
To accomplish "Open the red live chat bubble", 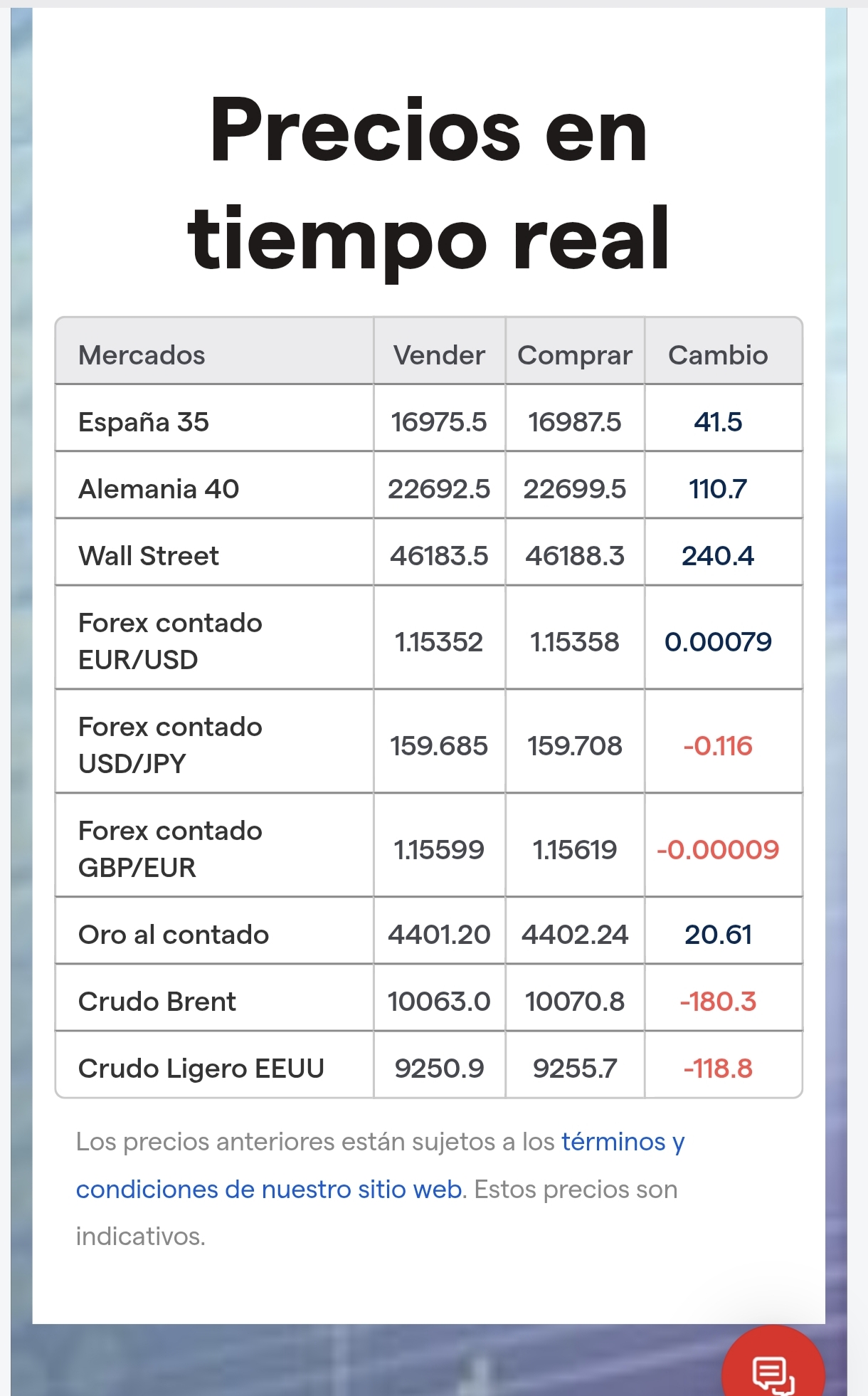I will [773, 1372].
